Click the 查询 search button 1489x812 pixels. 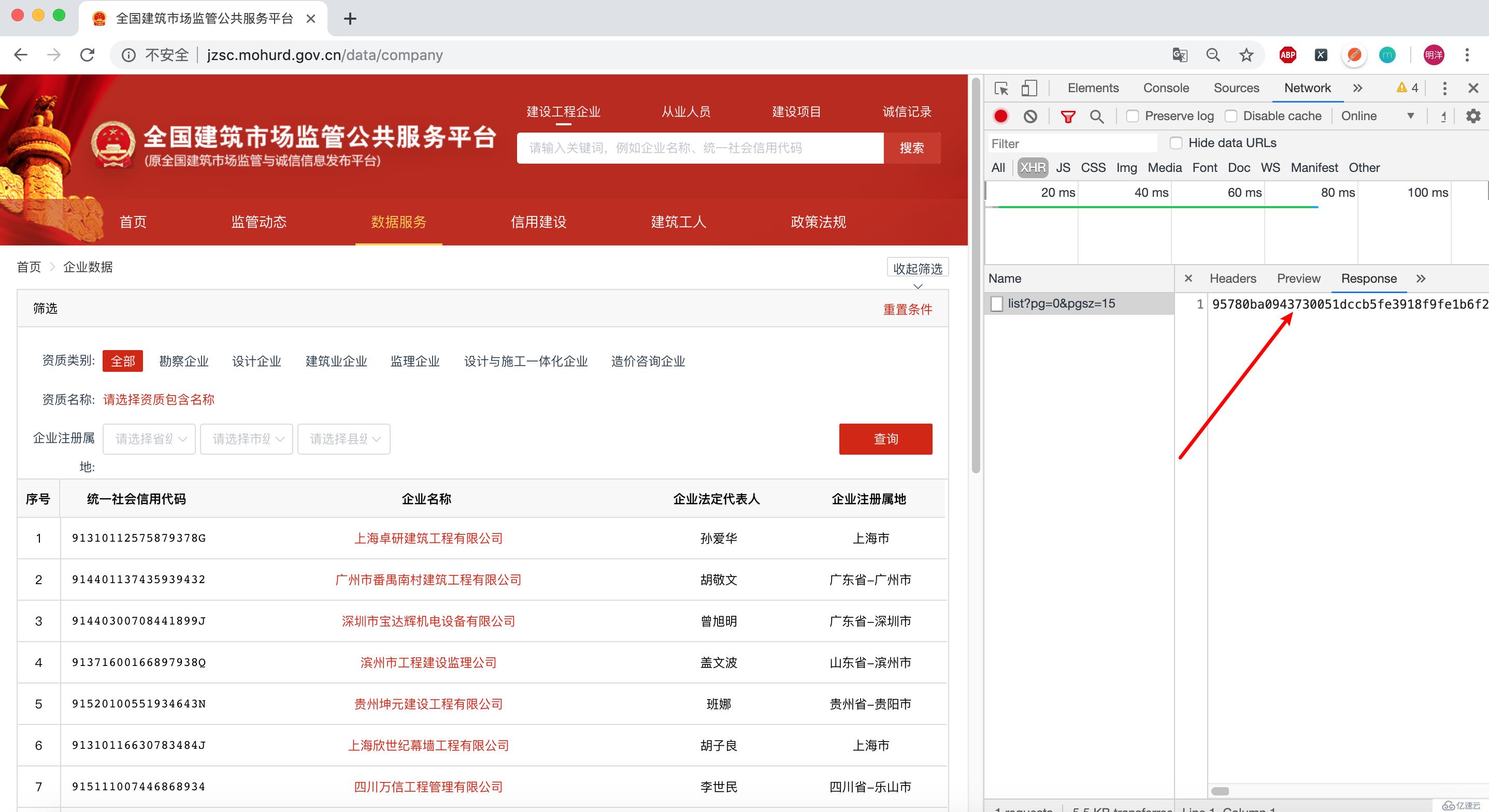pyautogui.click(x=883, y=438)
